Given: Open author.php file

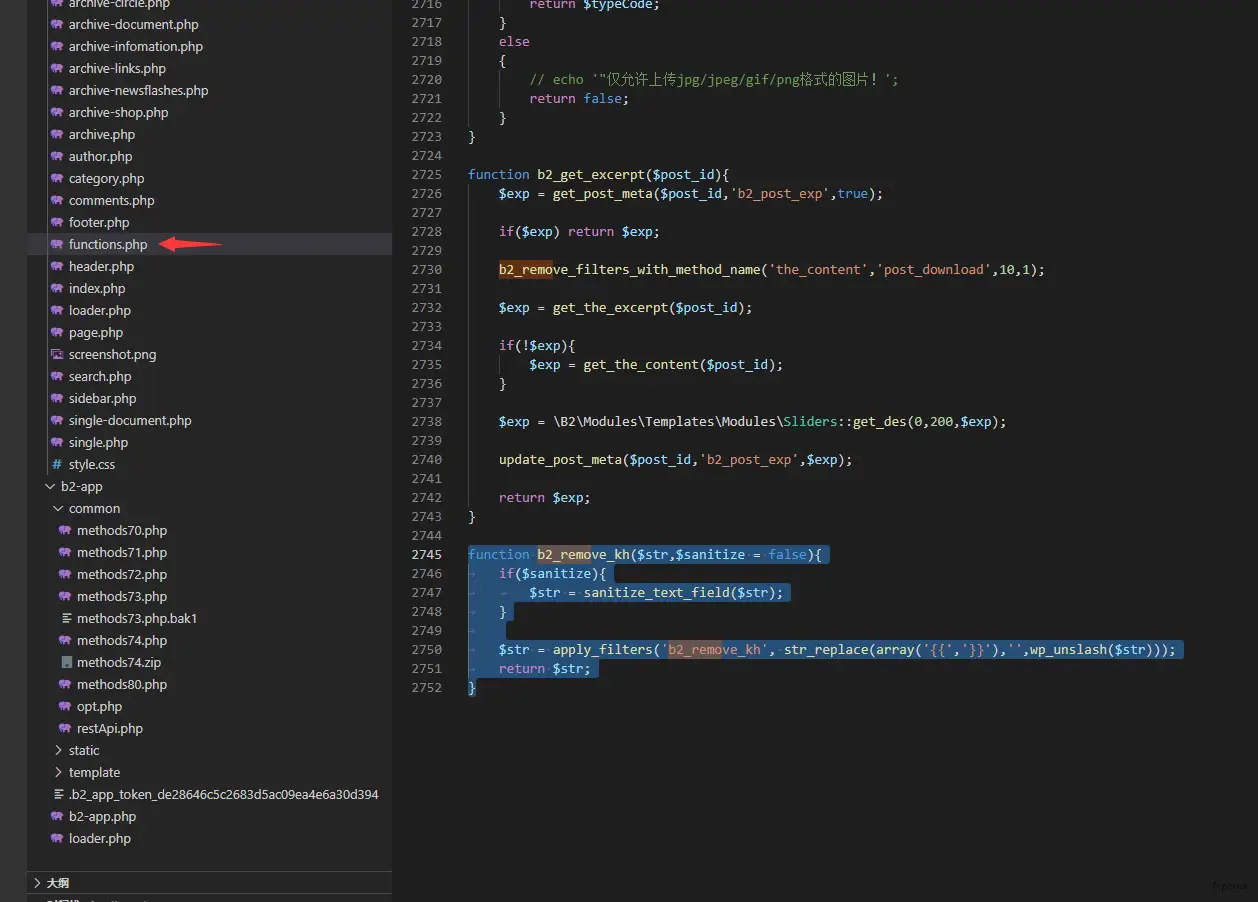Looking at the screenshot, I should click(x=101, y=156).
